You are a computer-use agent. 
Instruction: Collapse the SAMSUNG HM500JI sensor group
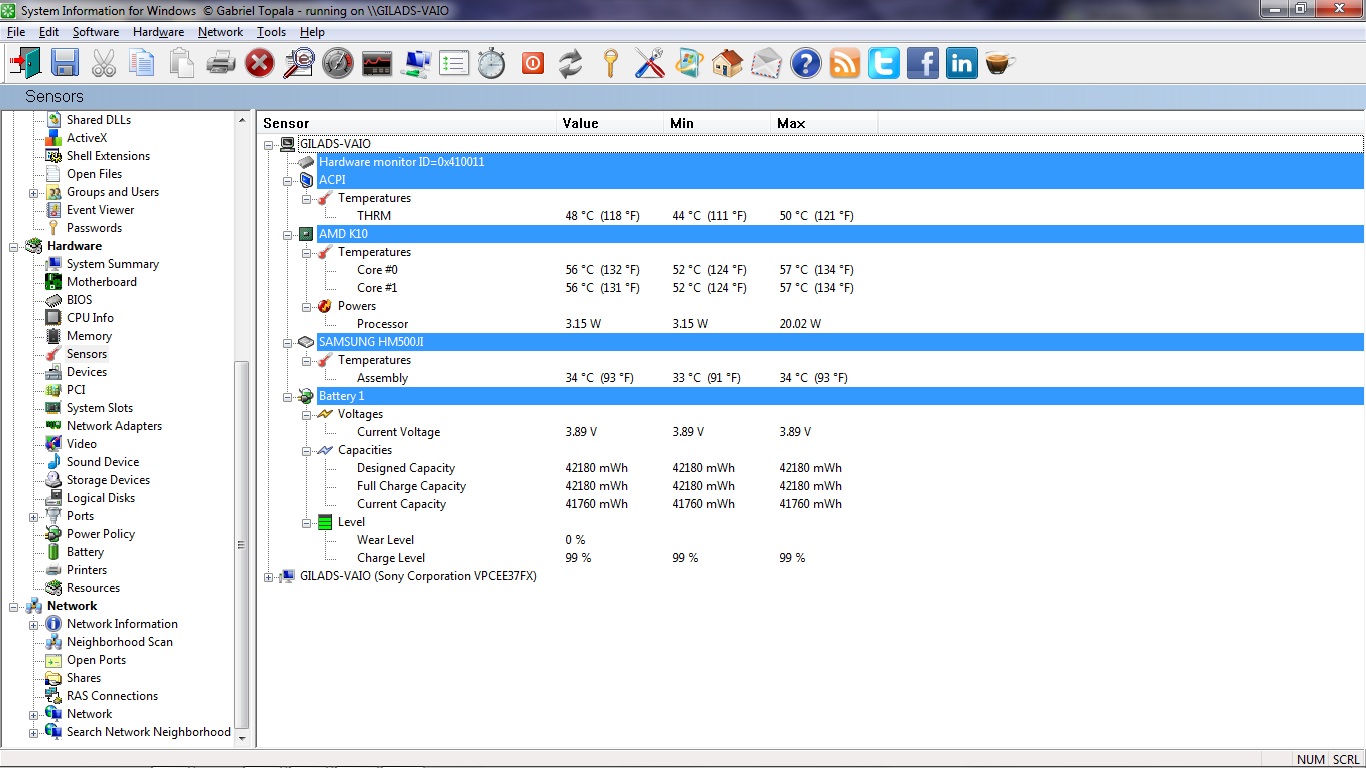(287, 342)
